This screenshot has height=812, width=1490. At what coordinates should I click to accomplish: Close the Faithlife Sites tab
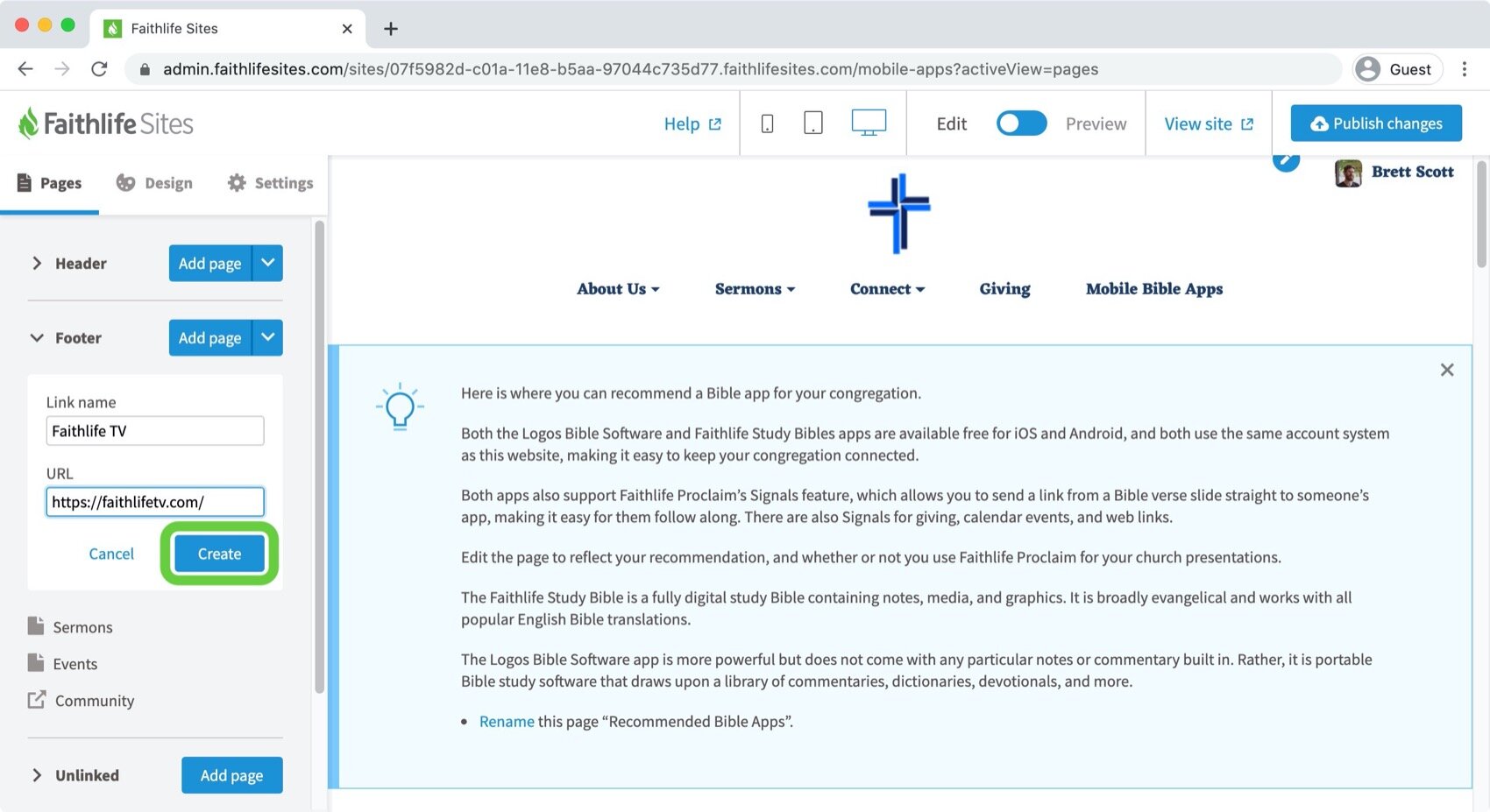click(x=347, y=29)
